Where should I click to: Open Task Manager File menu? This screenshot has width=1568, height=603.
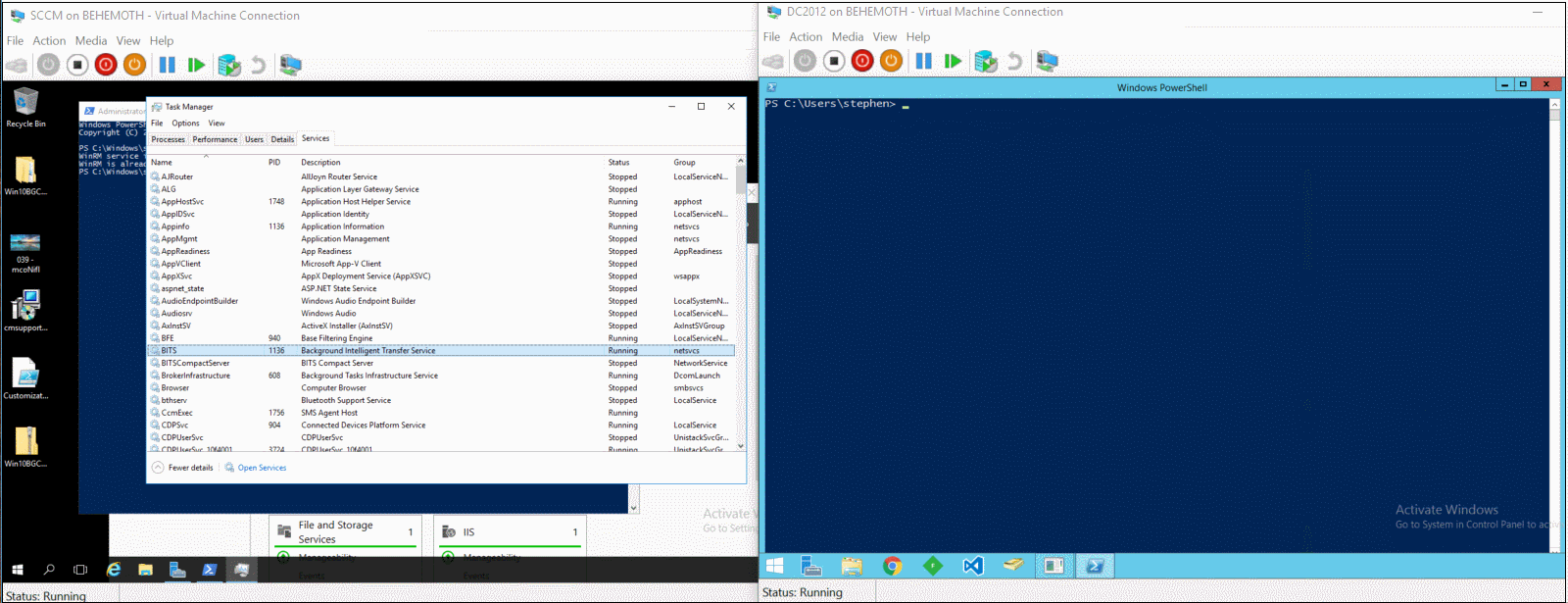coord(157,124)
